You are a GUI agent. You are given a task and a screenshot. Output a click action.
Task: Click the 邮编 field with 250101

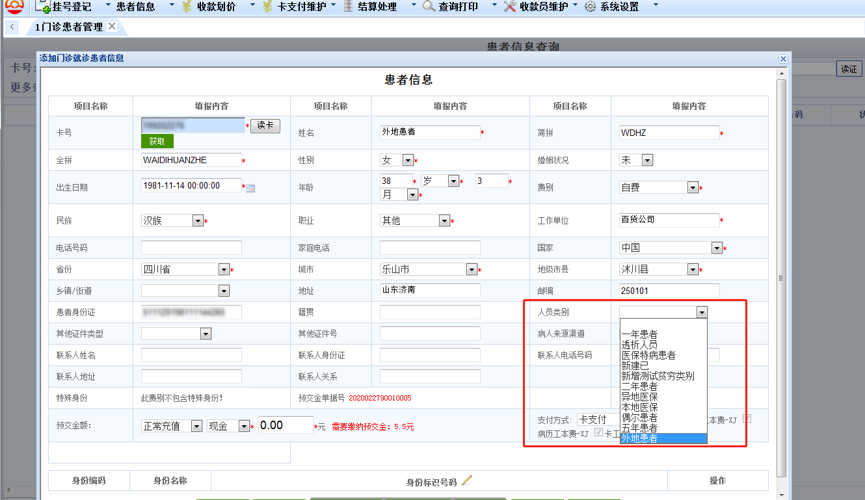pyautogui.click(x=669, y=290)
